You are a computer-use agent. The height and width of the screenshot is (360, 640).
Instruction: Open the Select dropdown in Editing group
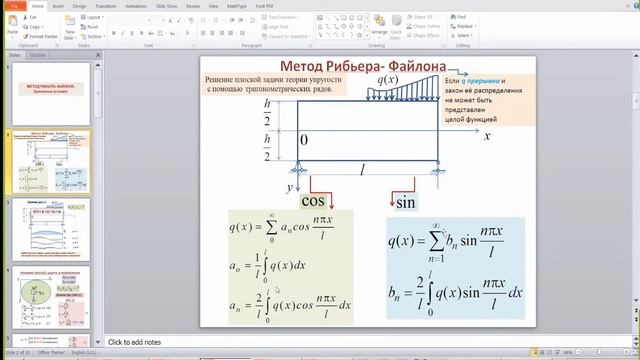[462, 36]
